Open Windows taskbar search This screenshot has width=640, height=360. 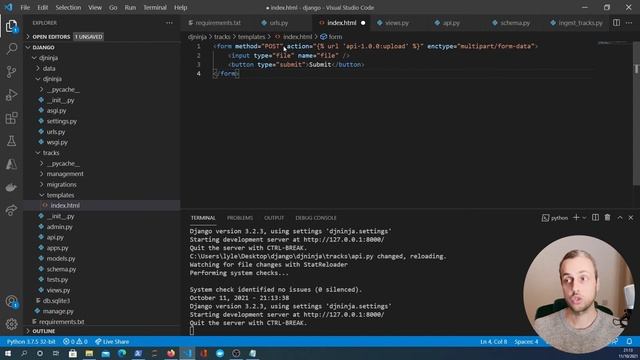tap(24, 353)
